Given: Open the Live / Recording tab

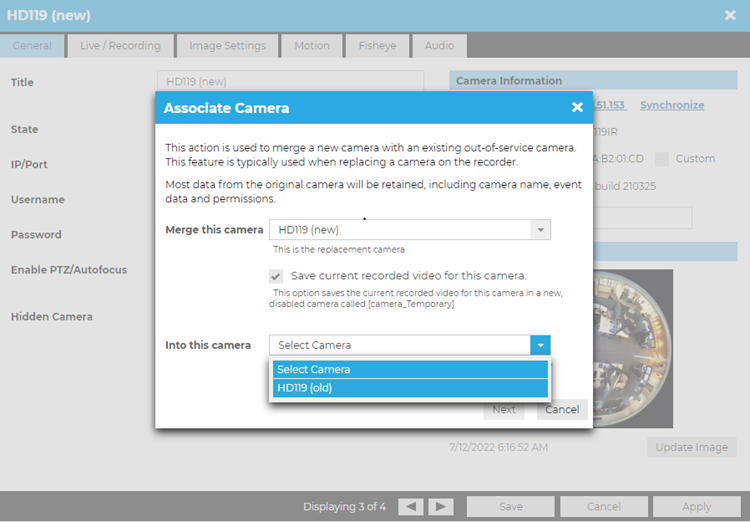Looking at the screenshot, I should click(121, 46).
